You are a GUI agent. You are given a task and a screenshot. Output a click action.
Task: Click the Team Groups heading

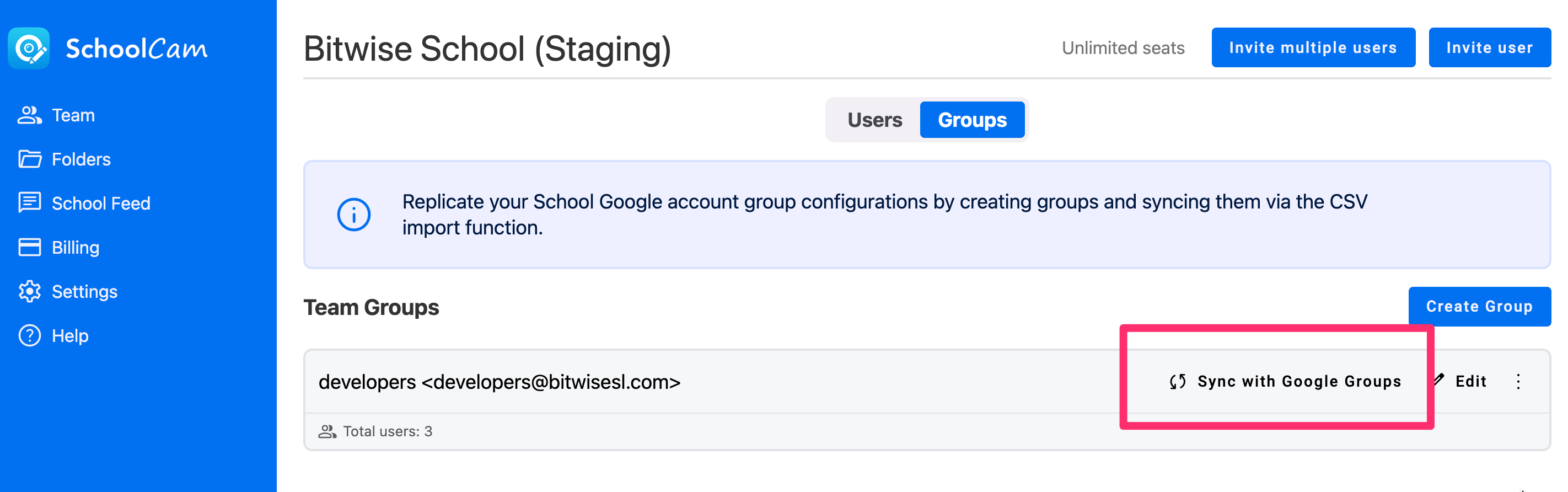point(371,308)
